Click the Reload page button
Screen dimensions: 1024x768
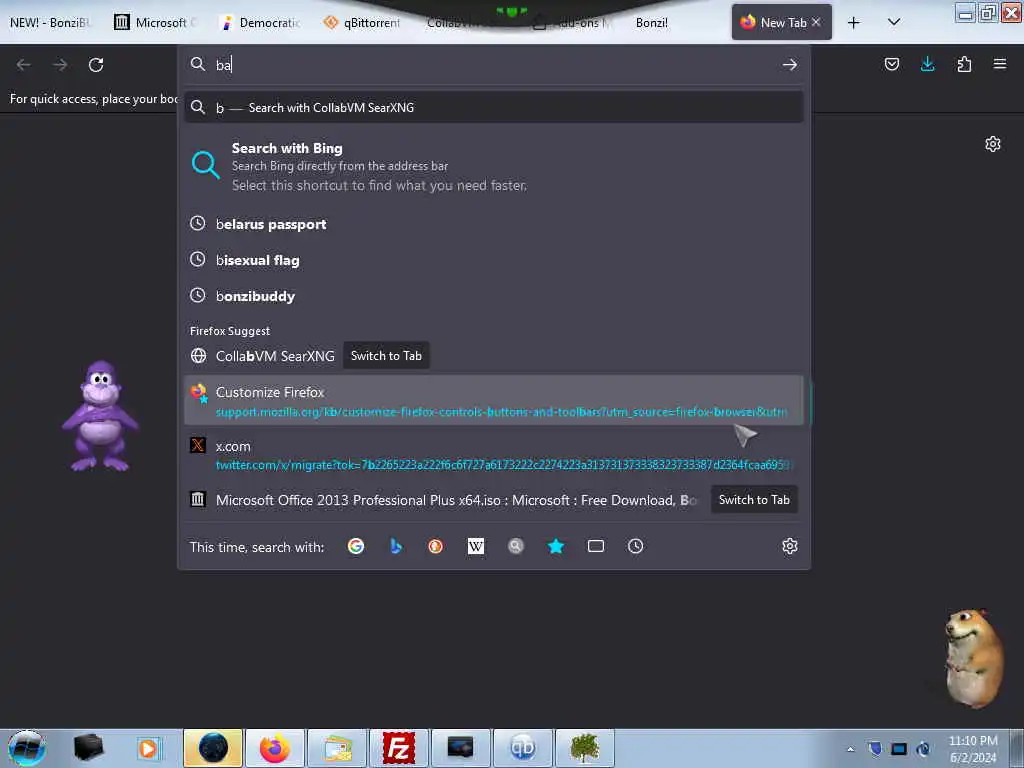tap(96, 65)
